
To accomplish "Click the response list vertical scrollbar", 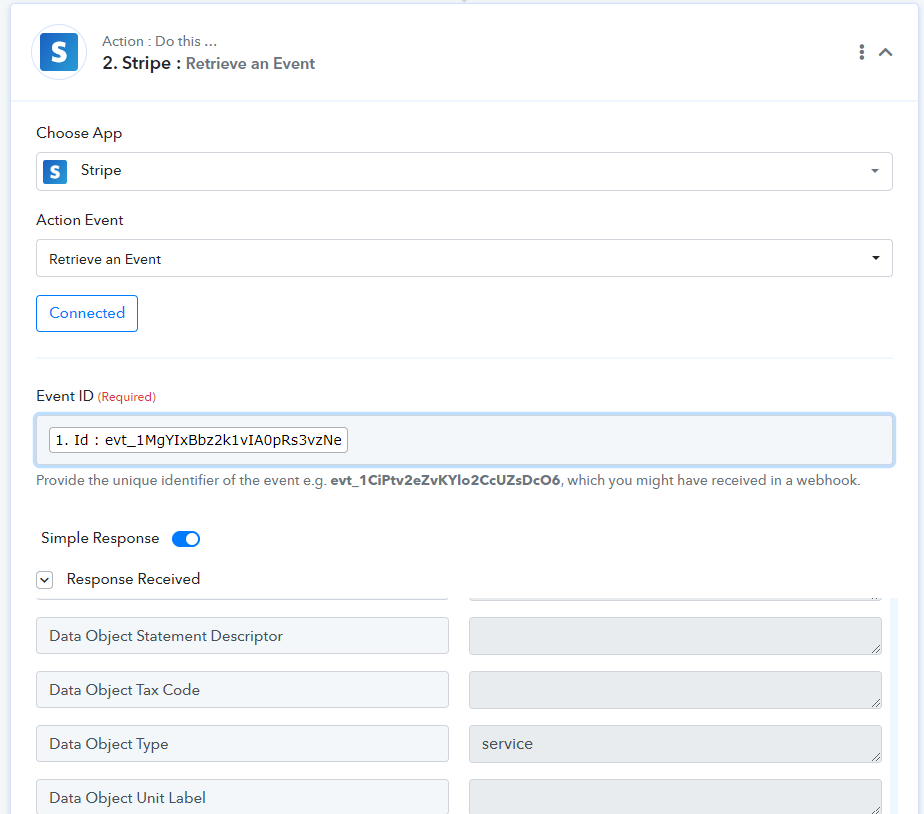I will click(894, 706).
